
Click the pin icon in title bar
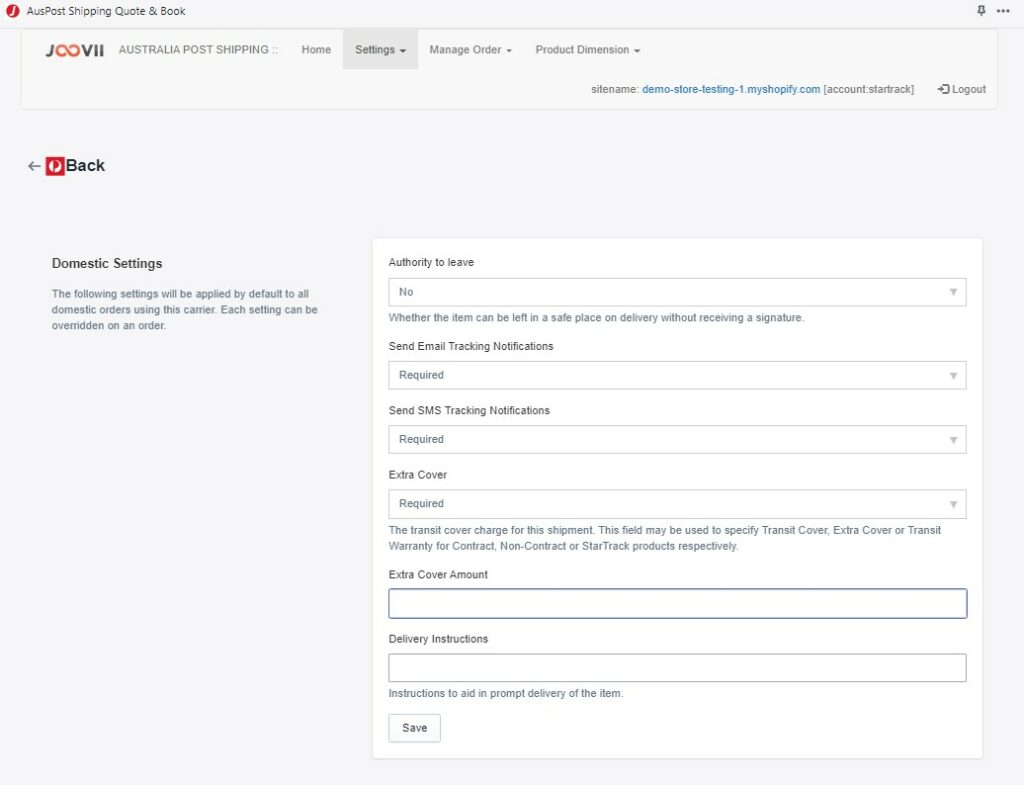click(x=981, y=10)
